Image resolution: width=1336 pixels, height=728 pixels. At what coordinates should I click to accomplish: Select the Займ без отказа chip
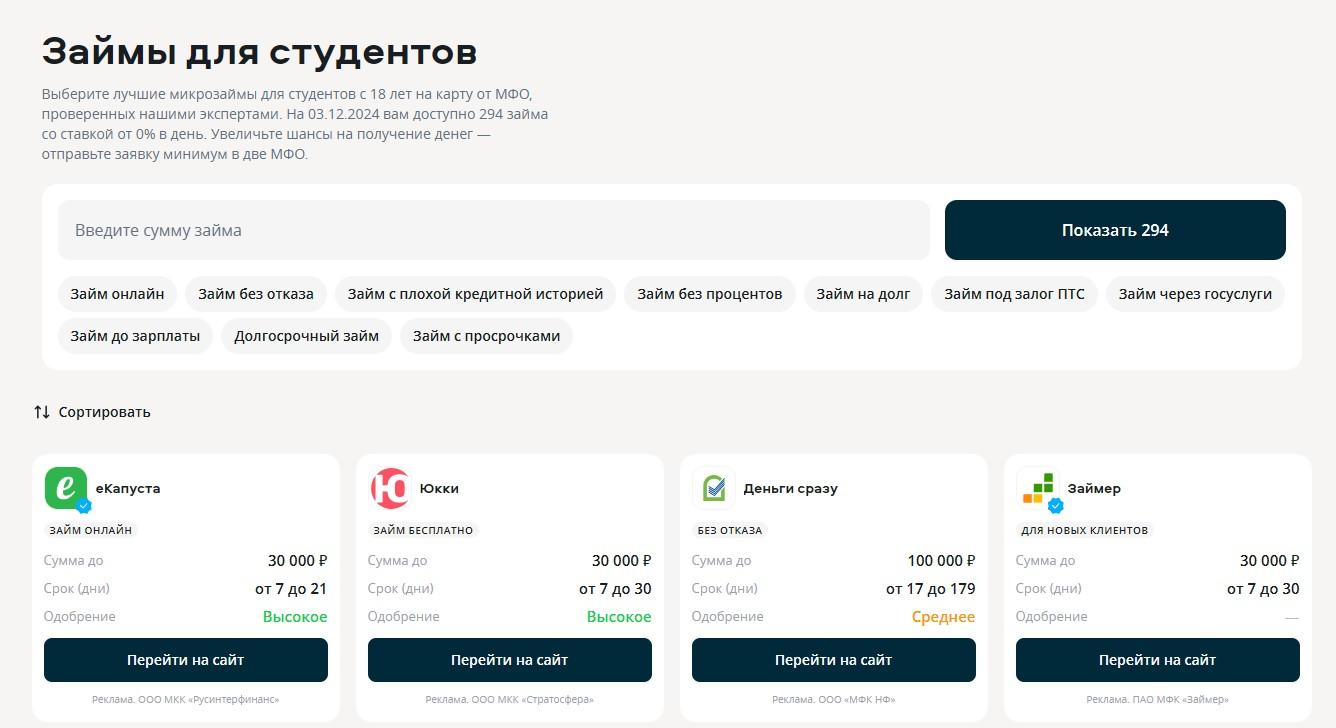[x=256, y=294]
